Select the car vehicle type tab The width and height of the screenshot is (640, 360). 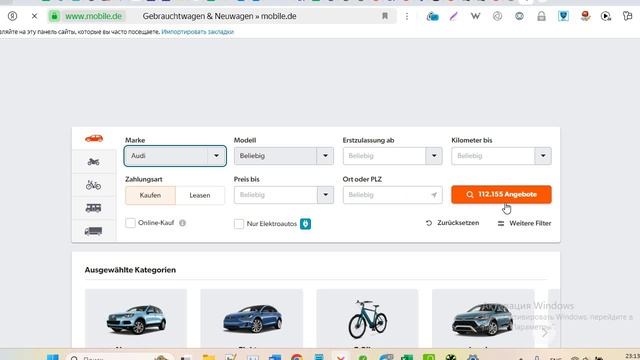click(x=94, y=139)
